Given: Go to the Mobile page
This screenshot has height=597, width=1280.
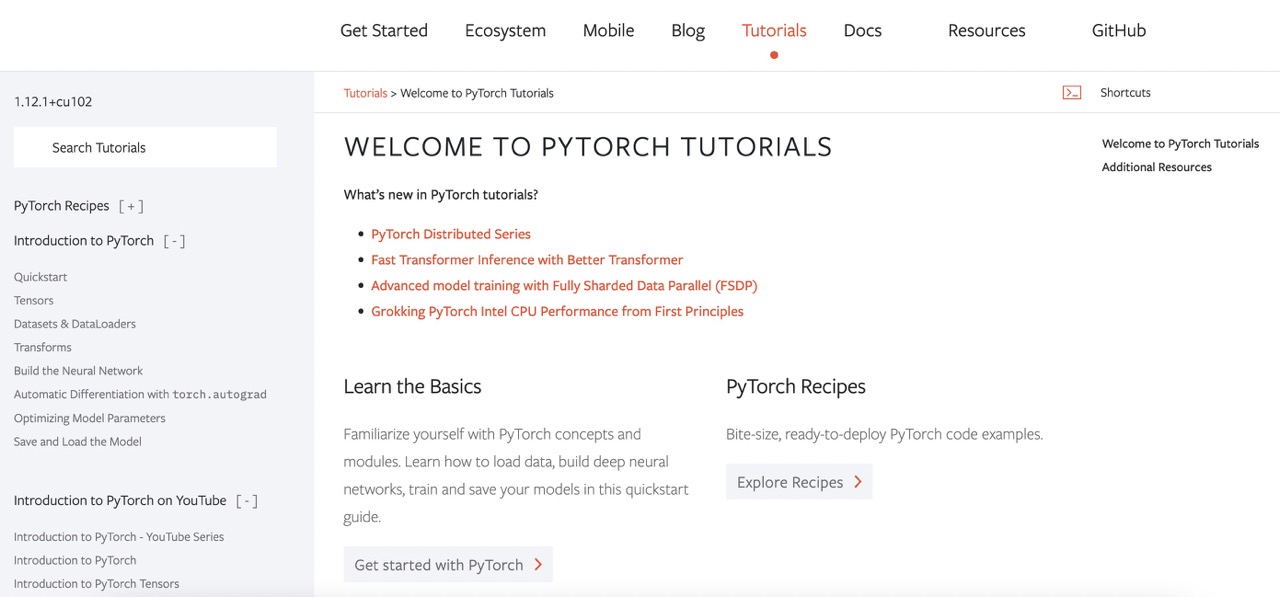Looking at the screenshot, I should [608, 30].
